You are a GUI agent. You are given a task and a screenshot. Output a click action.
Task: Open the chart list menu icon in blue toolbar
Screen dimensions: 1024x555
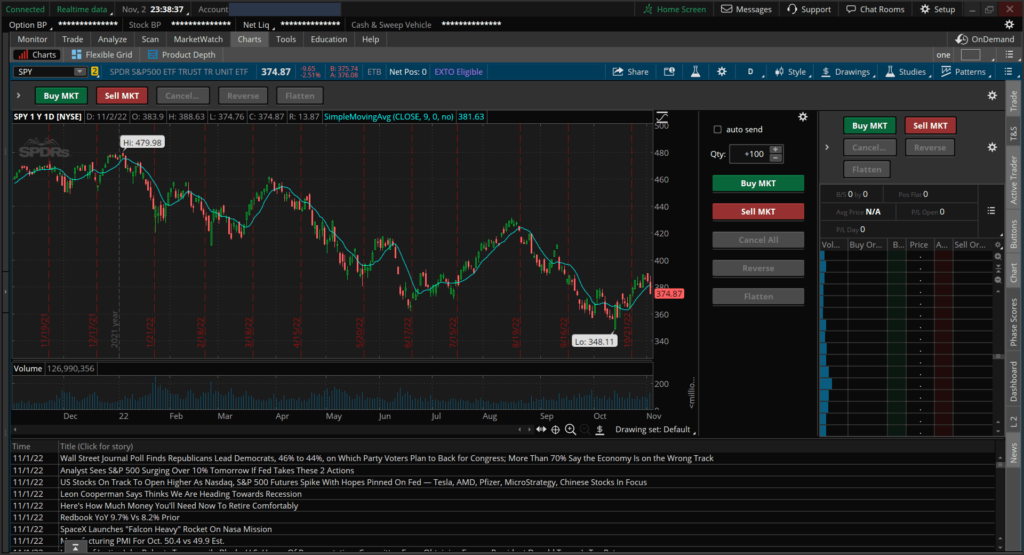tap(1008, 72)
